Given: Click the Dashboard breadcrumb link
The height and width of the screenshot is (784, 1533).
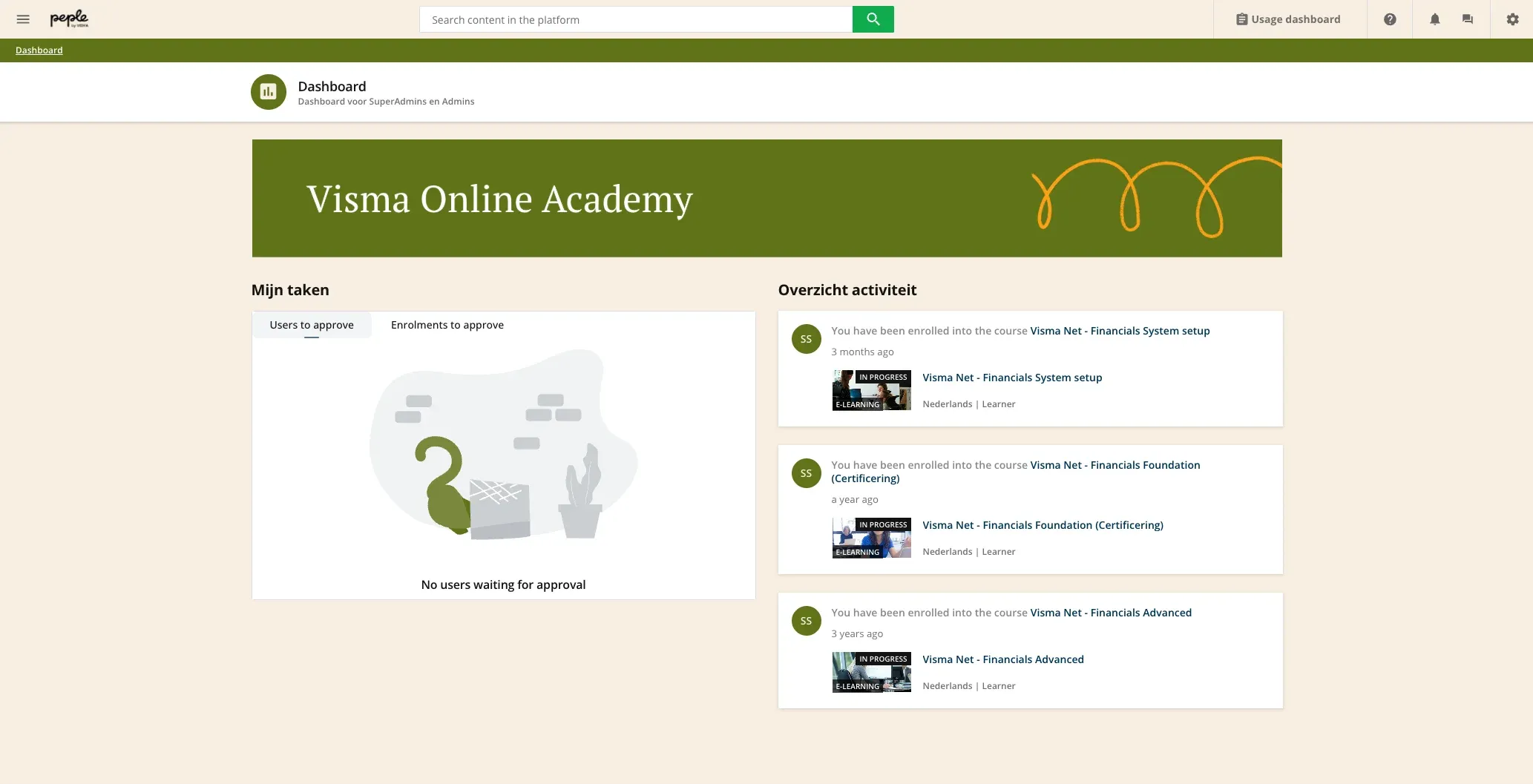Looking at the screenshot, I should 39,50.
